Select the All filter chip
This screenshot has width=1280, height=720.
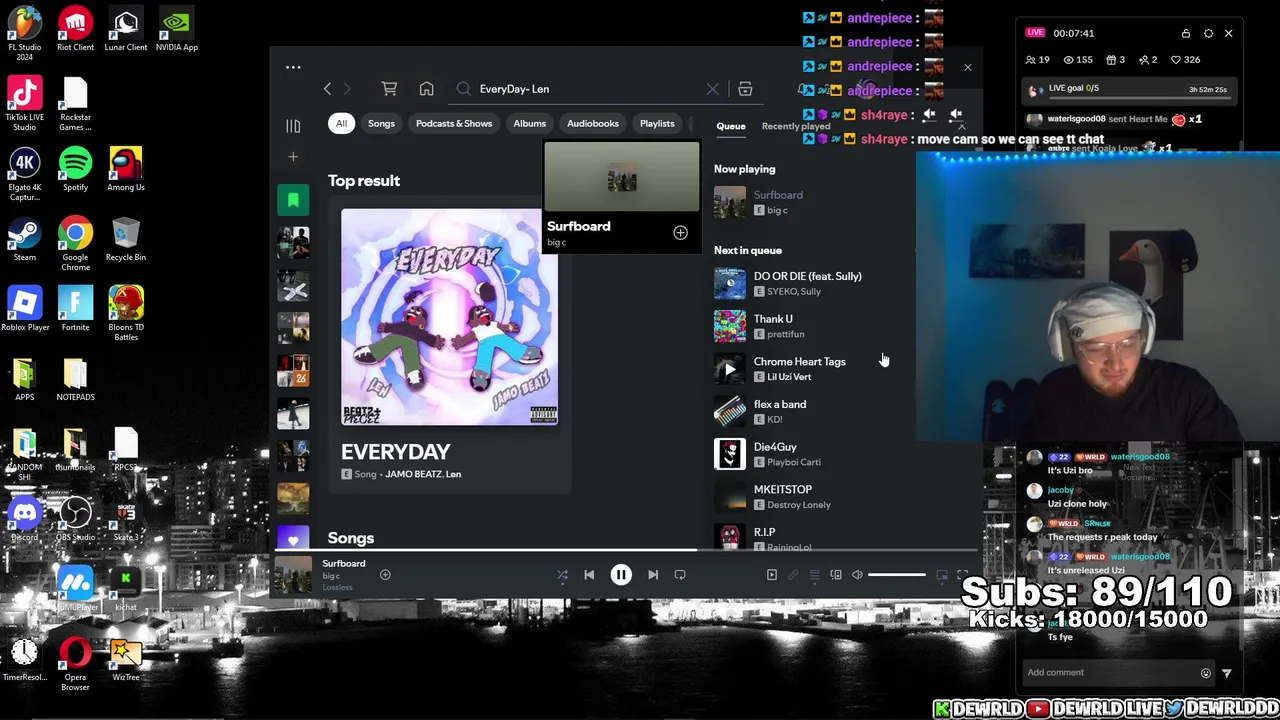pyautogui.click(x=341, y=124)
